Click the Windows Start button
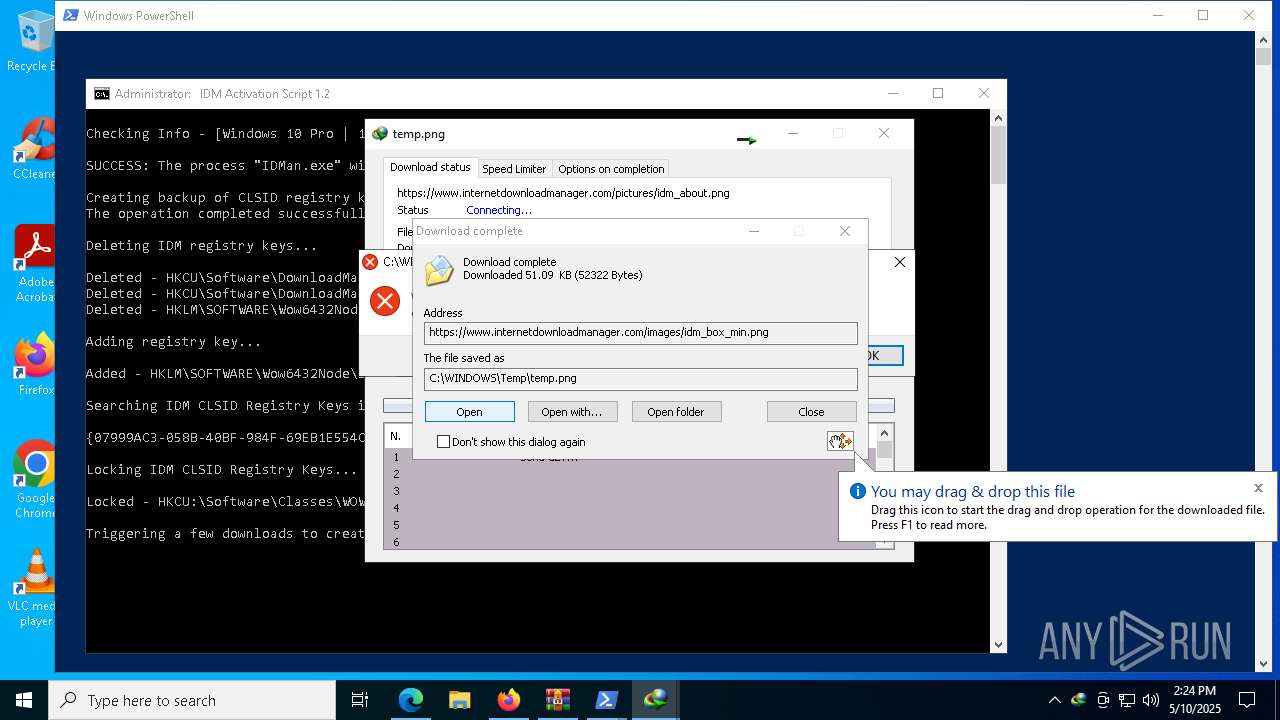1280x720 pixels. (x=24, y=700)
